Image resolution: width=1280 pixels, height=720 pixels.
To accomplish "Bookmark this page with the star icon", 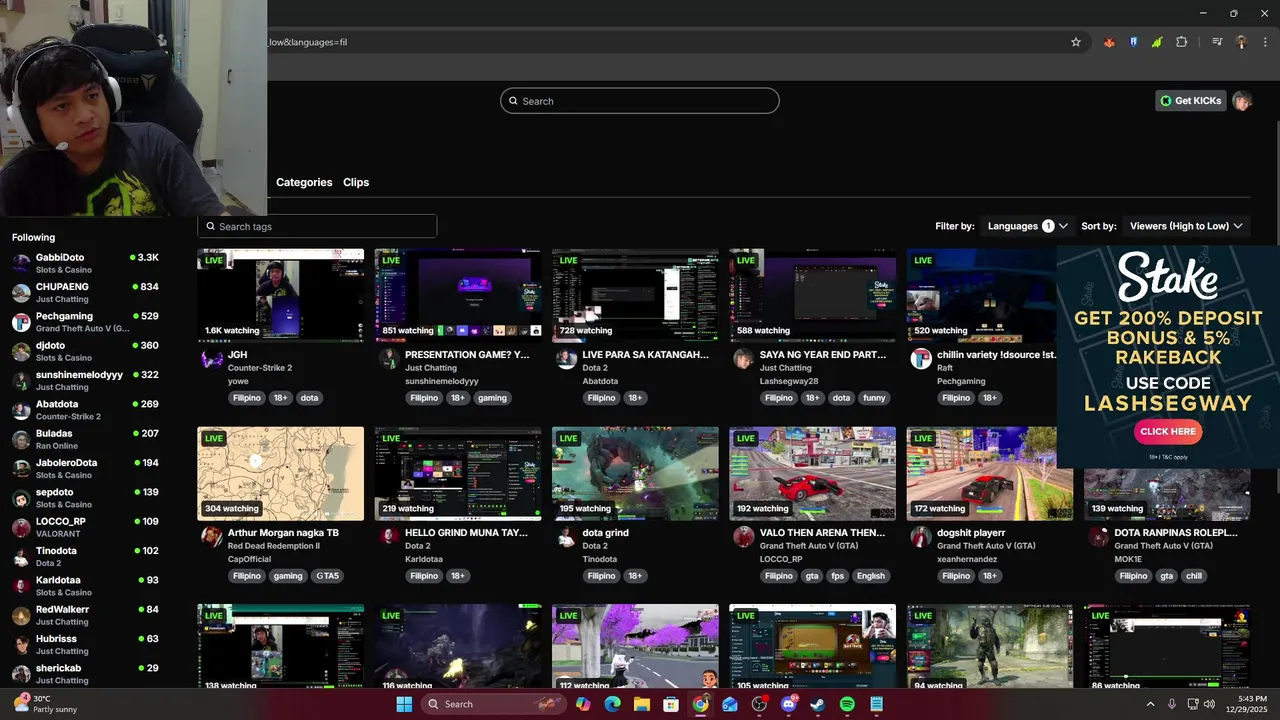I will pos(1076,42).
